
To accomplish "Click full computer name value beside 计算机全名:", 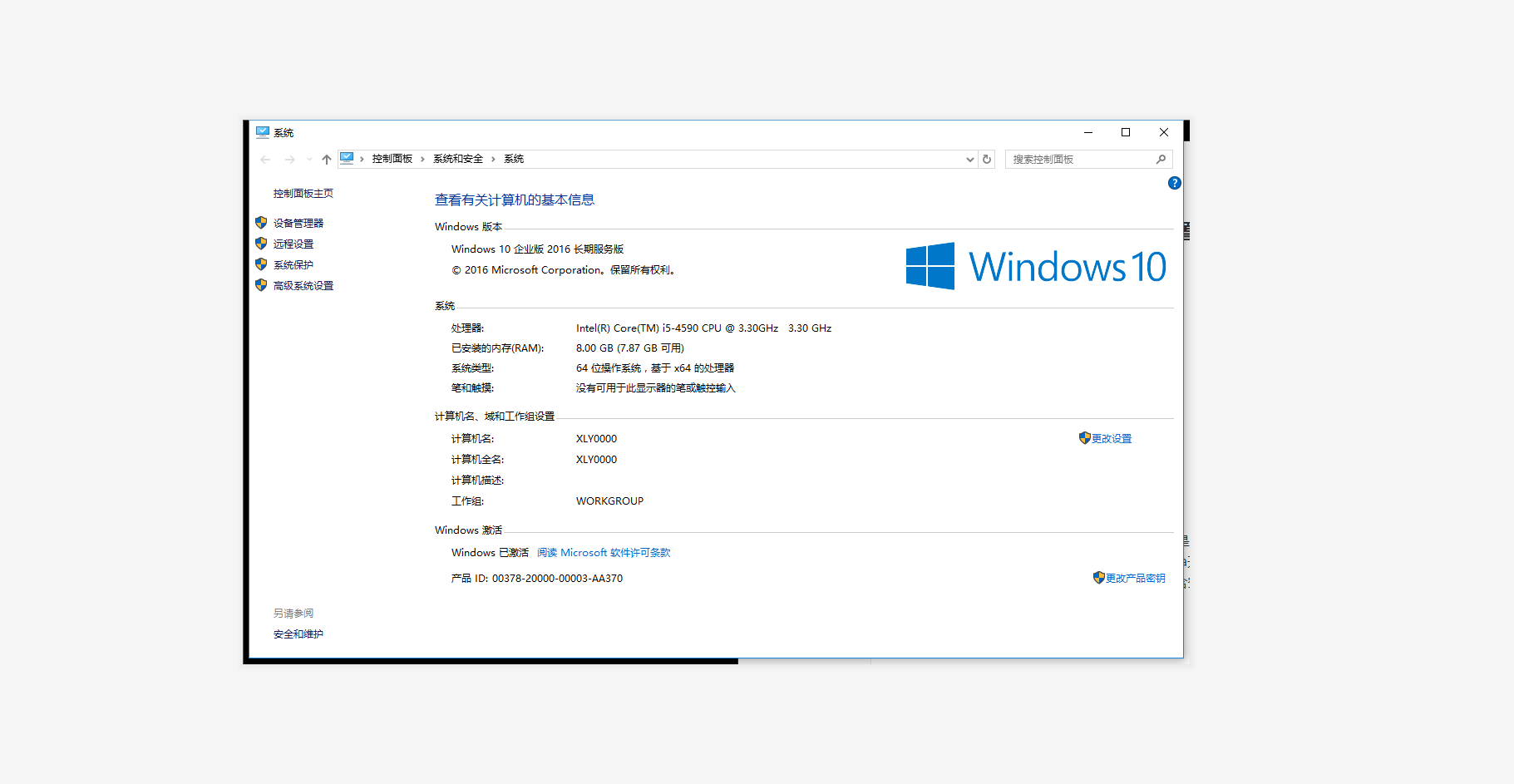I will coord(596,459).
